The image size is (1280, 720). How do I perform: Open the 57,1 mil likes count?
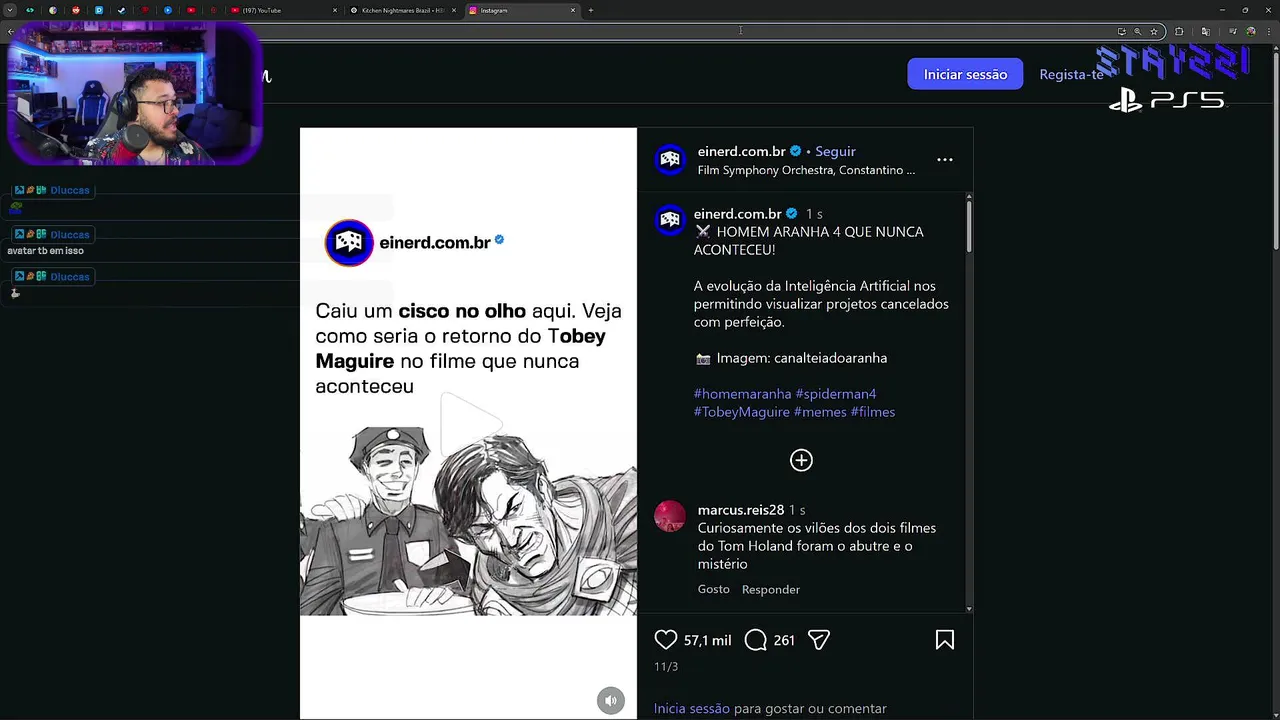708,640
